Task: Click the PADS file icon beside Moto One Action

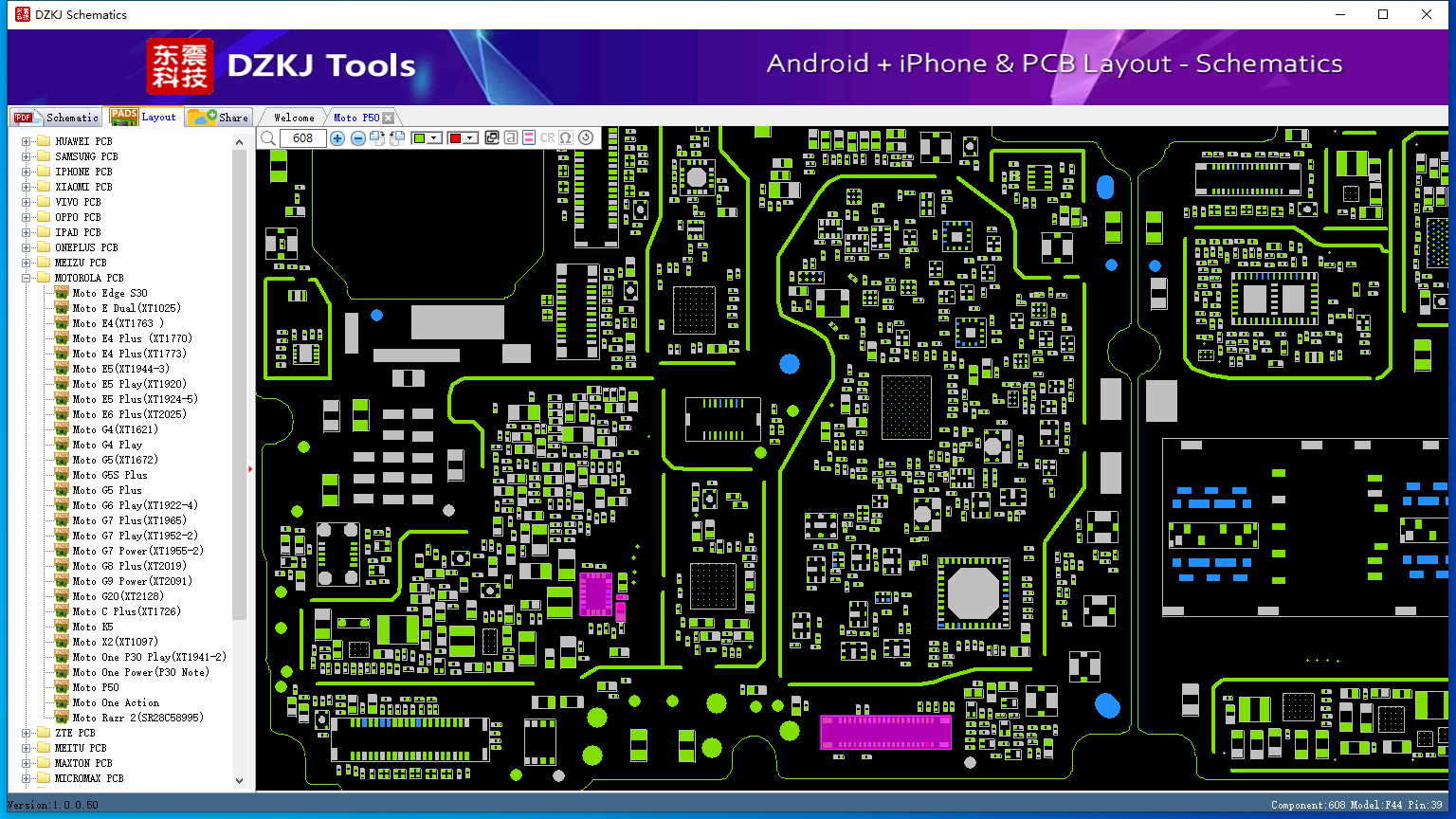Action: coord(62,702)
